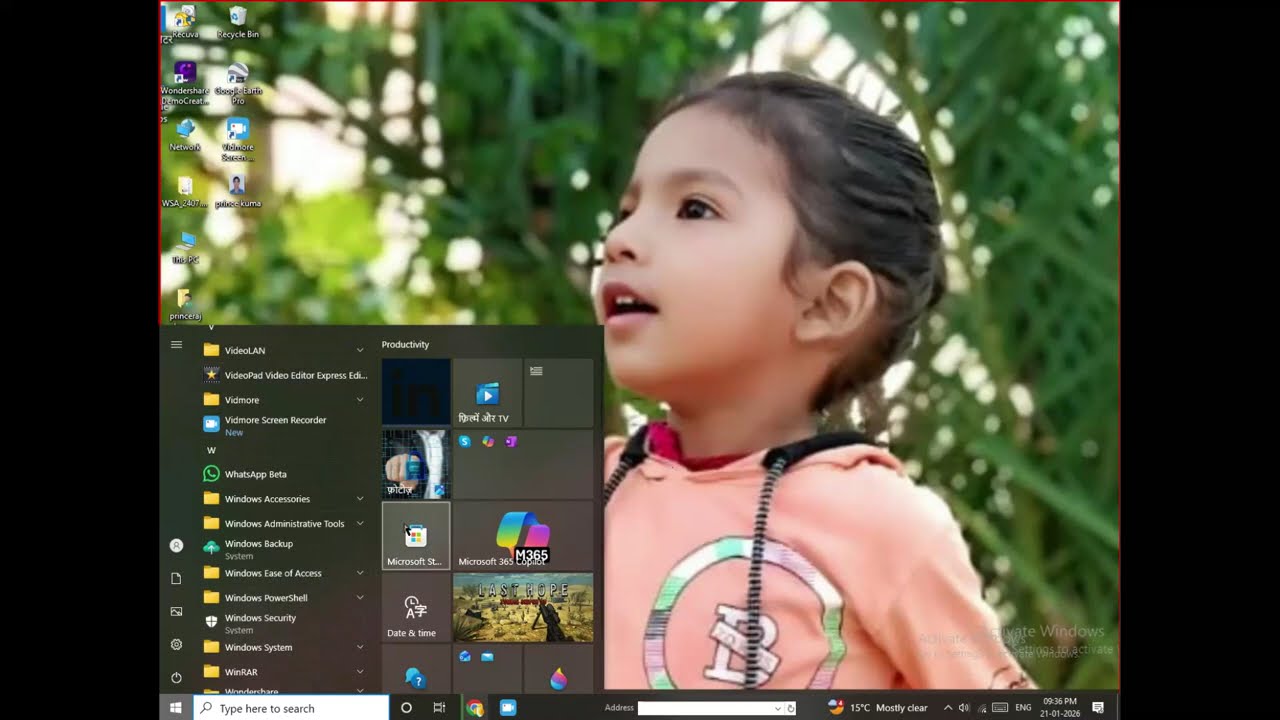Viewport: 1280px width, 720px height.
Task: Select the Network desktop icon
Action: 185,135
